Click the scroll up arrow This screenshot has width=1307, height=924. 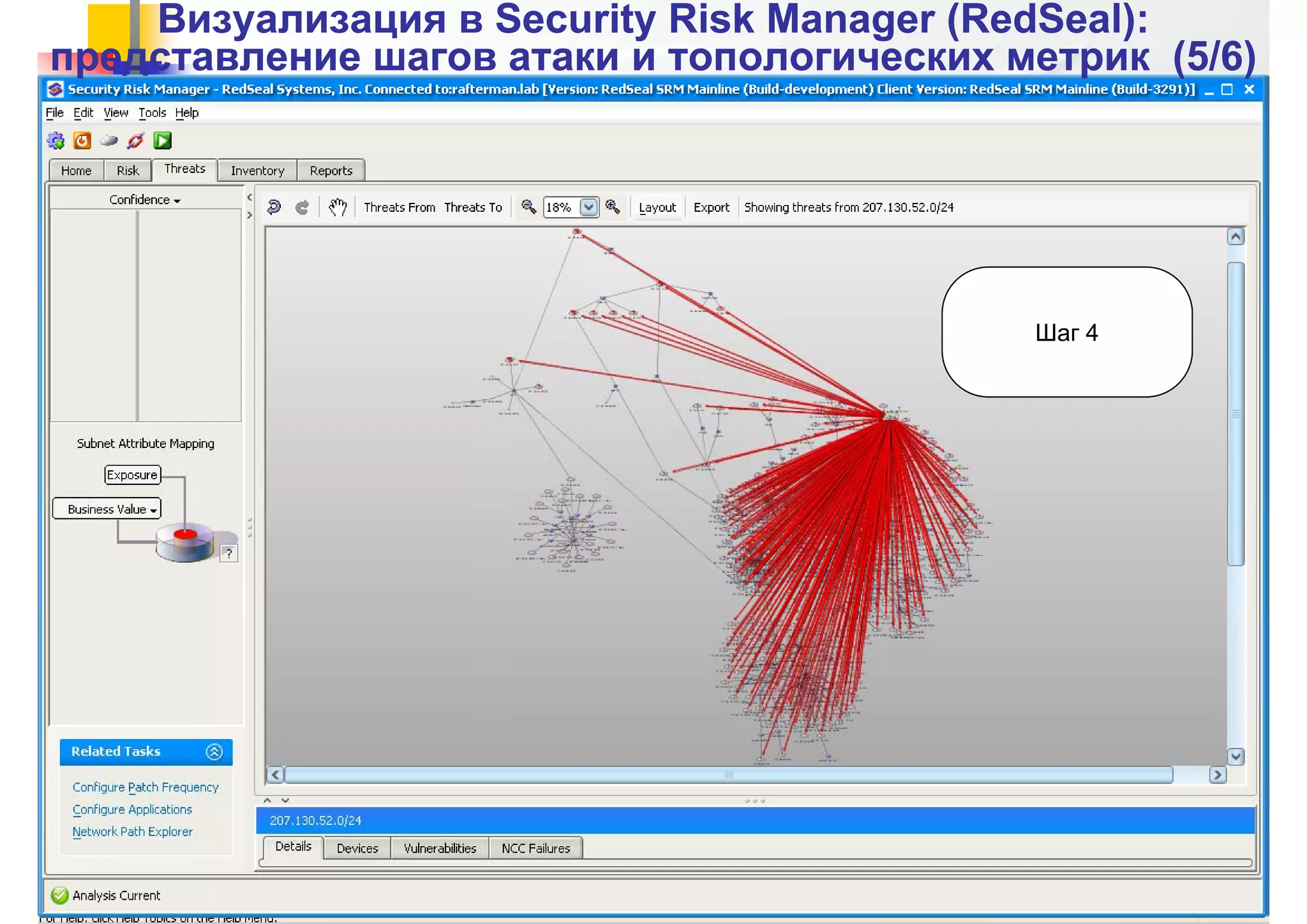click(1236, 237)
